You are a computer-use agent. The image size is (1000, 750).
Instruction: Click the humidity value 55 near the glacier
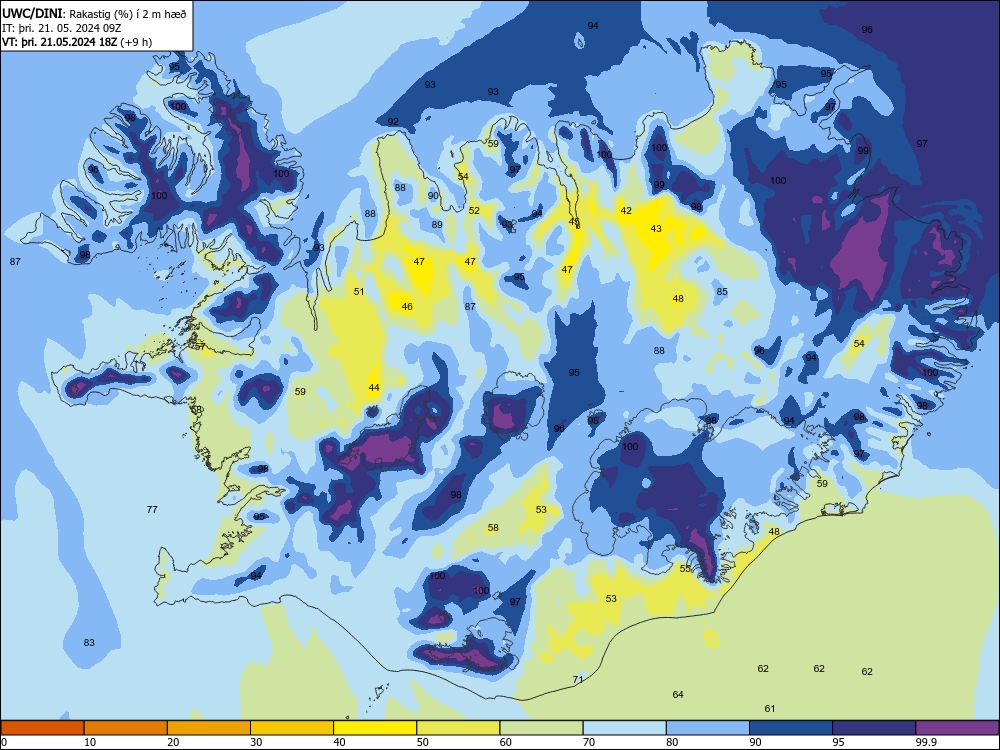click(685, 568)
